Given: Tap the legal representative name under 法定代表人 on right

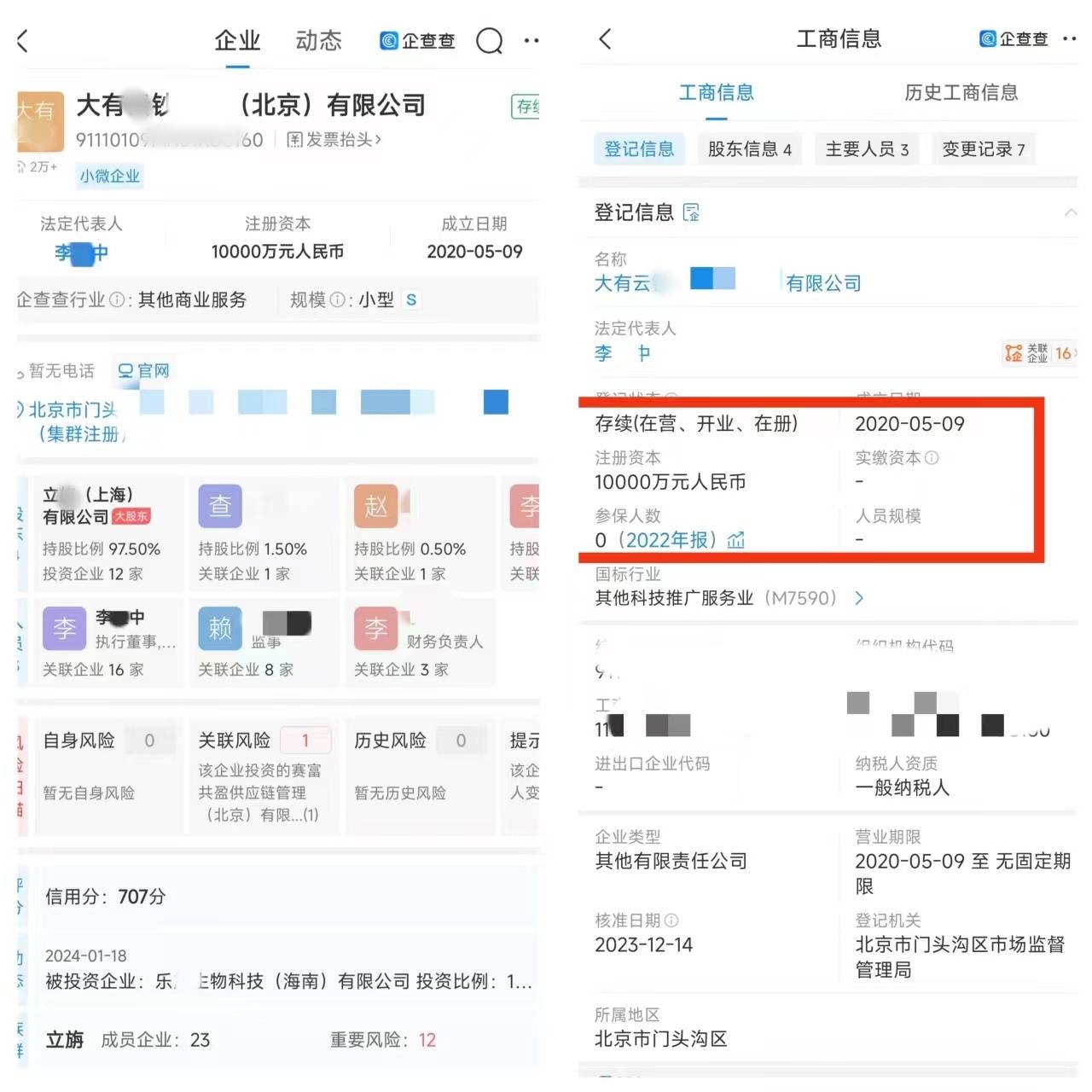Looking at the screenshot, I should click(623, 352).
